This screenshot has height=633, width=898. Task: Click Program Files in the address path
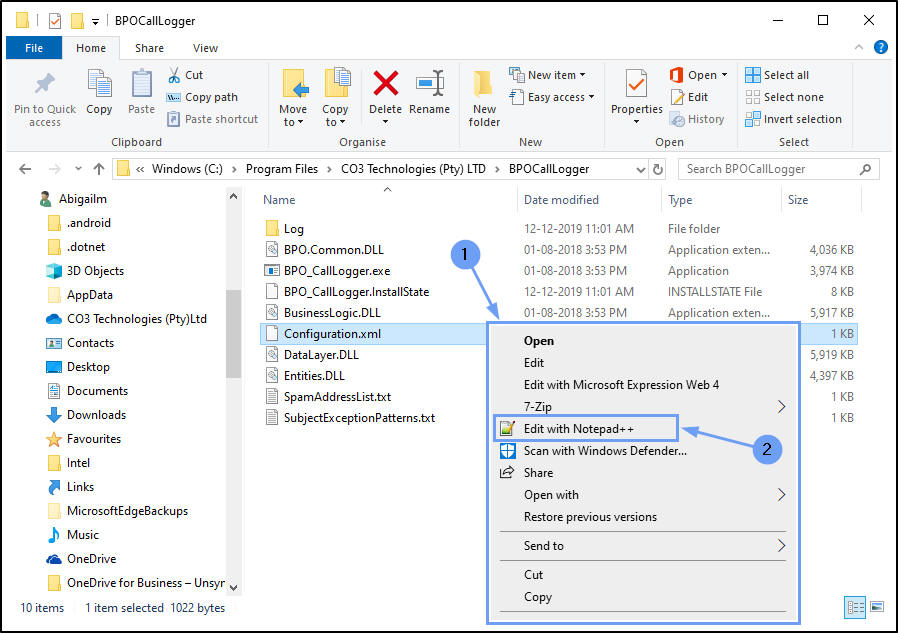281,169
